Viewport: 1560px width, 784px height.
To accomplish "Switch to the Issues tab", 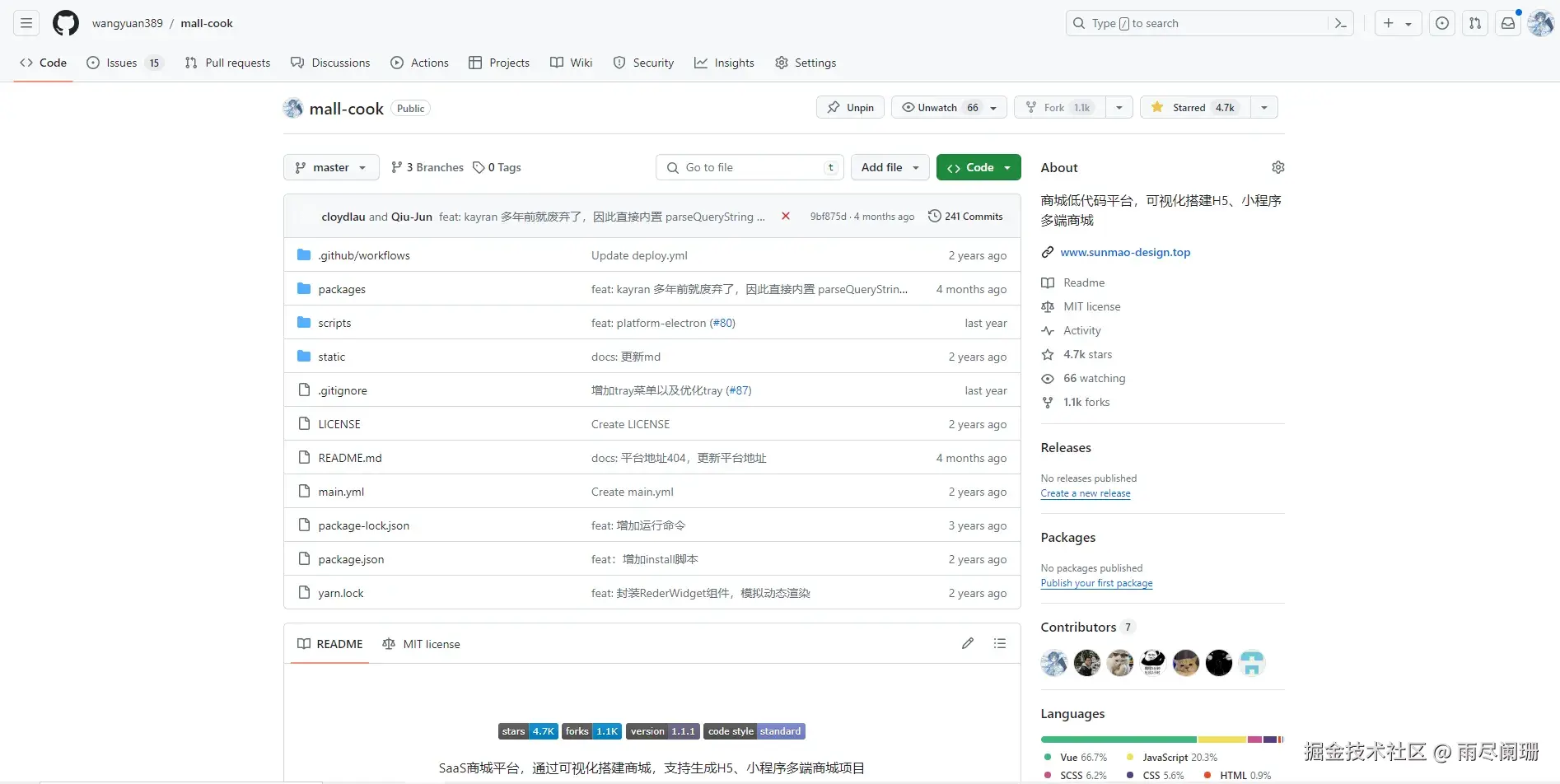I will 124,63.
